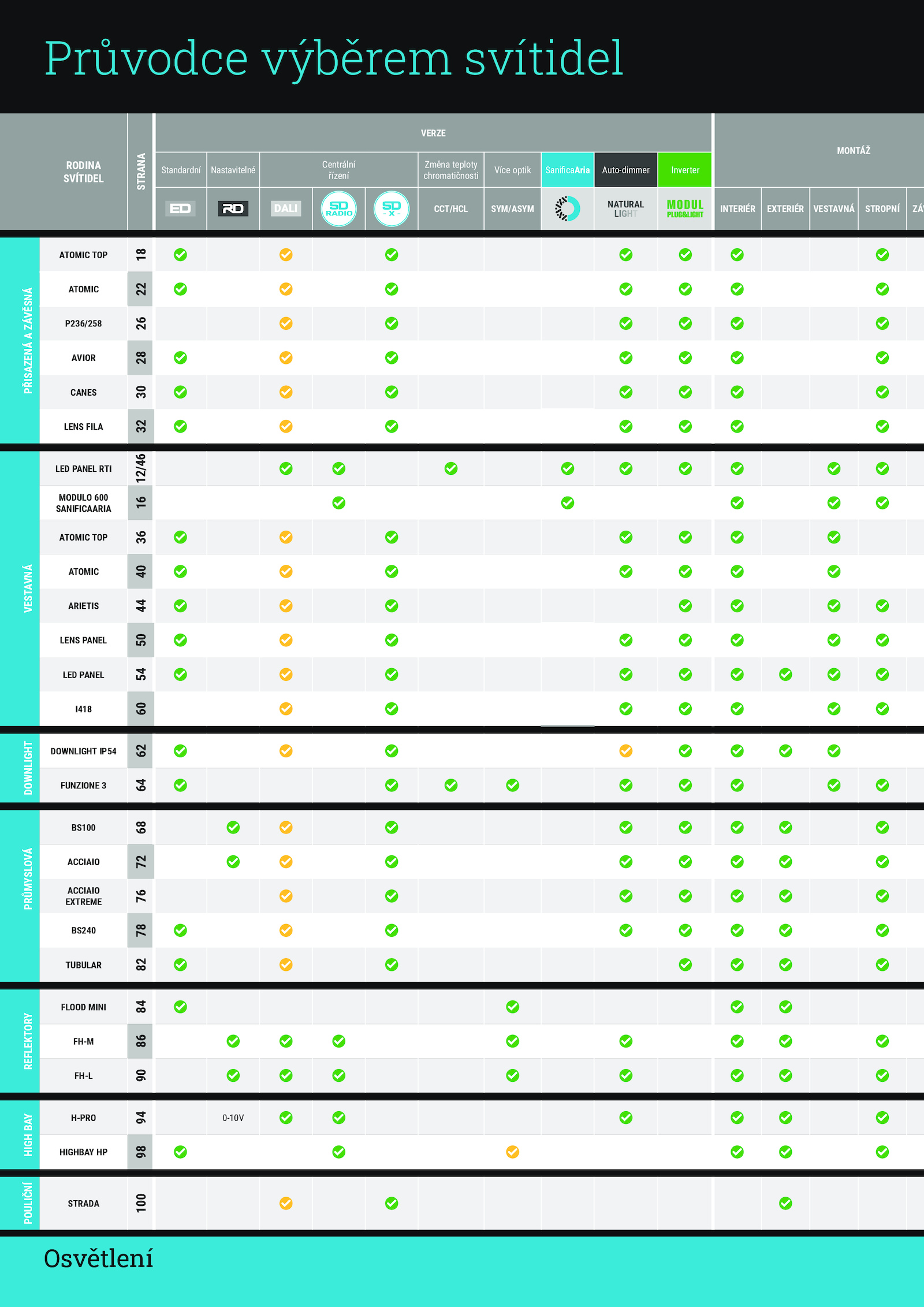Click the Centrální řízení header
This screenshot has width=924, height=1307.
(x=339, y=170)
